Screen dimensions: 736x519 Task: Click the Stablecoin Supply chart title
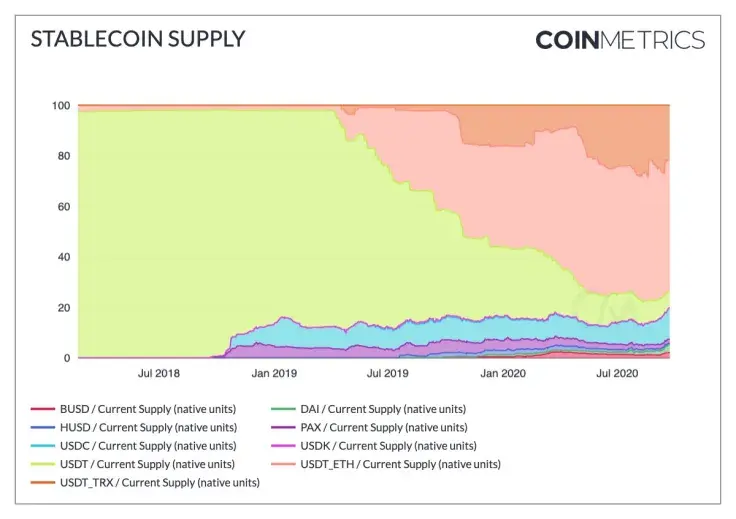[138, 39]
